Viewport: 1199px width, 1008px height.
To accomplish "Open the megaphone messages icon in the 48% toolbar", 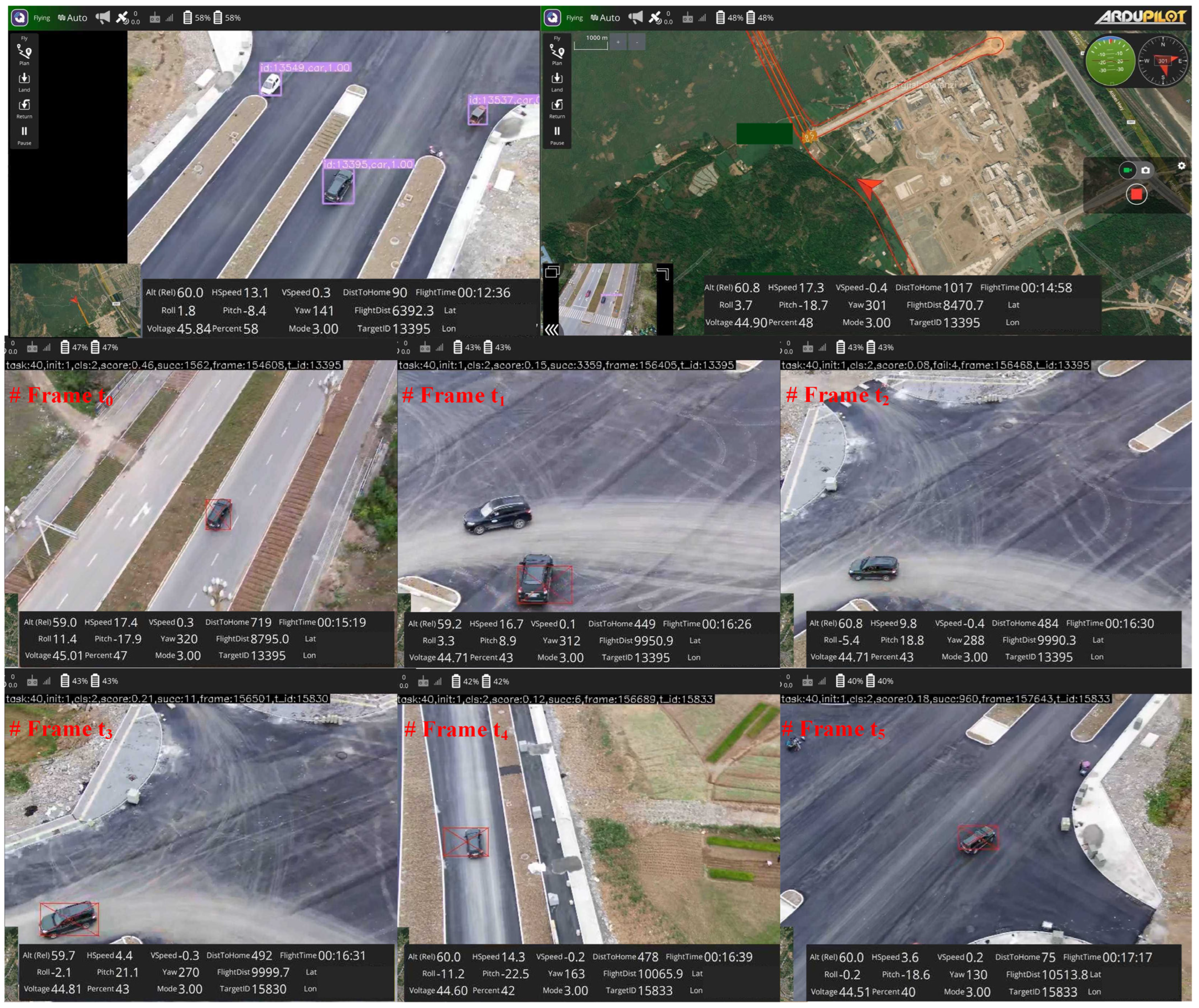I will pos(635,18).
